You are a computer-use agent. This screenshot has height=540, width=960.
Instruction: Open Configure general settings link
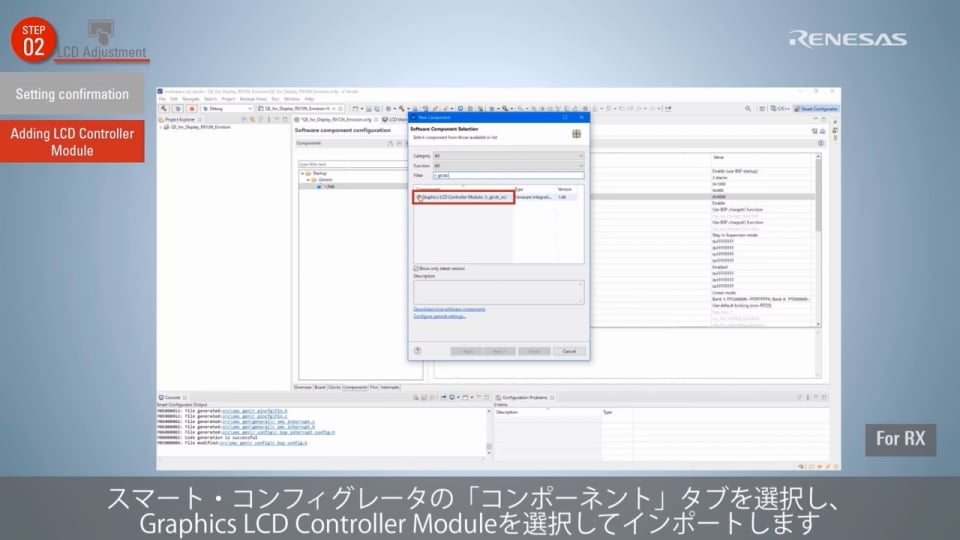pyautogui.click(x=440, y=316)
